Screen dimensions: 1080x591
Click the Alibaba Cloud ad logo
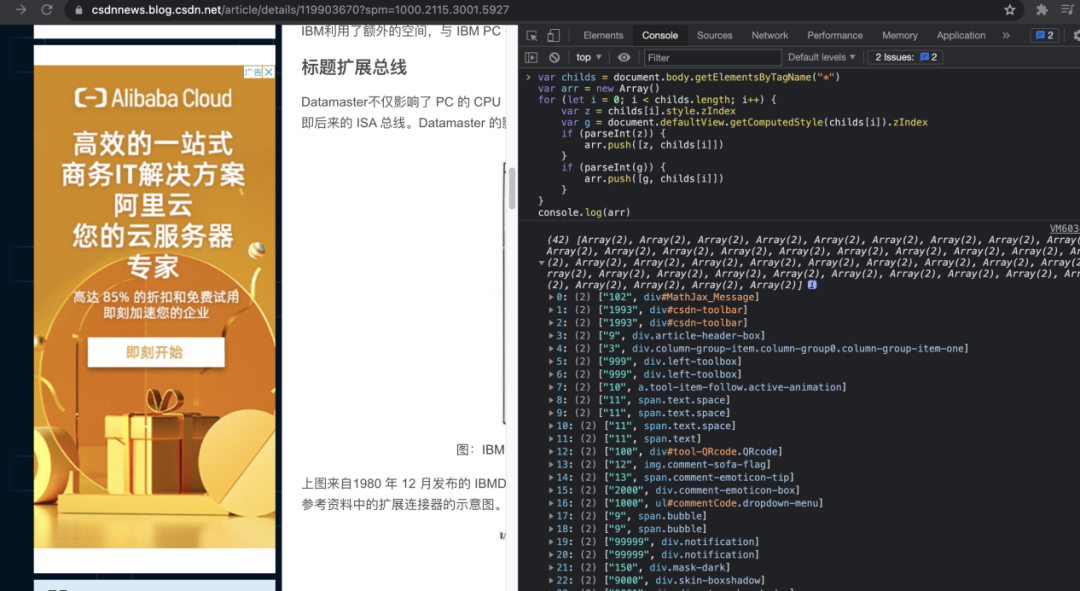coord(154,98)
